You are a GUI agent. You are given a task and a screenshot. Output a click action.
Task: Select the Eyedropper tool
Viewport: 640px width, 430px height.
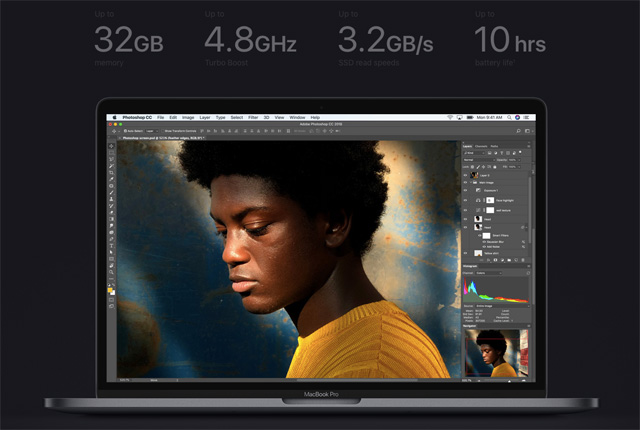(x=111, y=178)
